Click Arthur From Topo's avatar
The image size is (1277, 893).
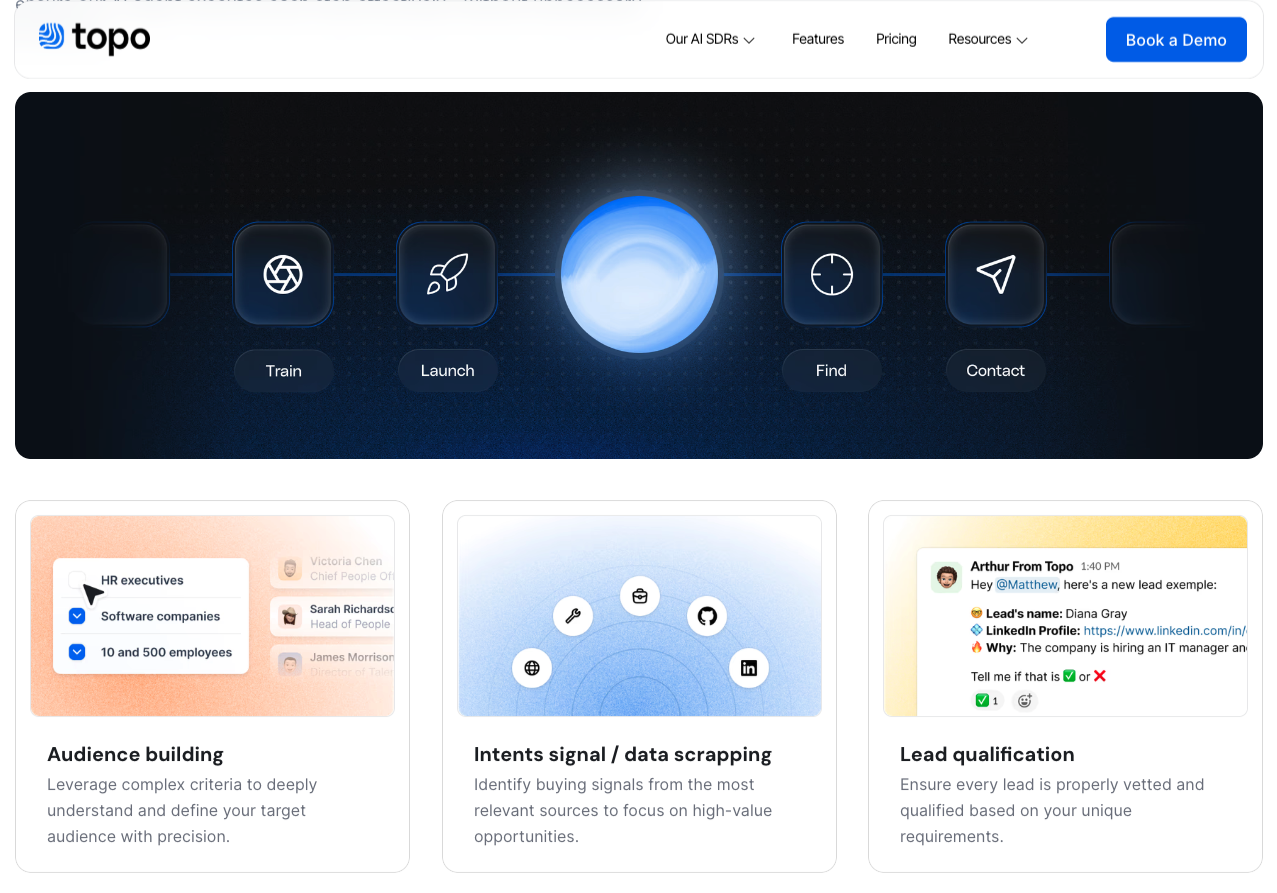(x=946, y=577)
